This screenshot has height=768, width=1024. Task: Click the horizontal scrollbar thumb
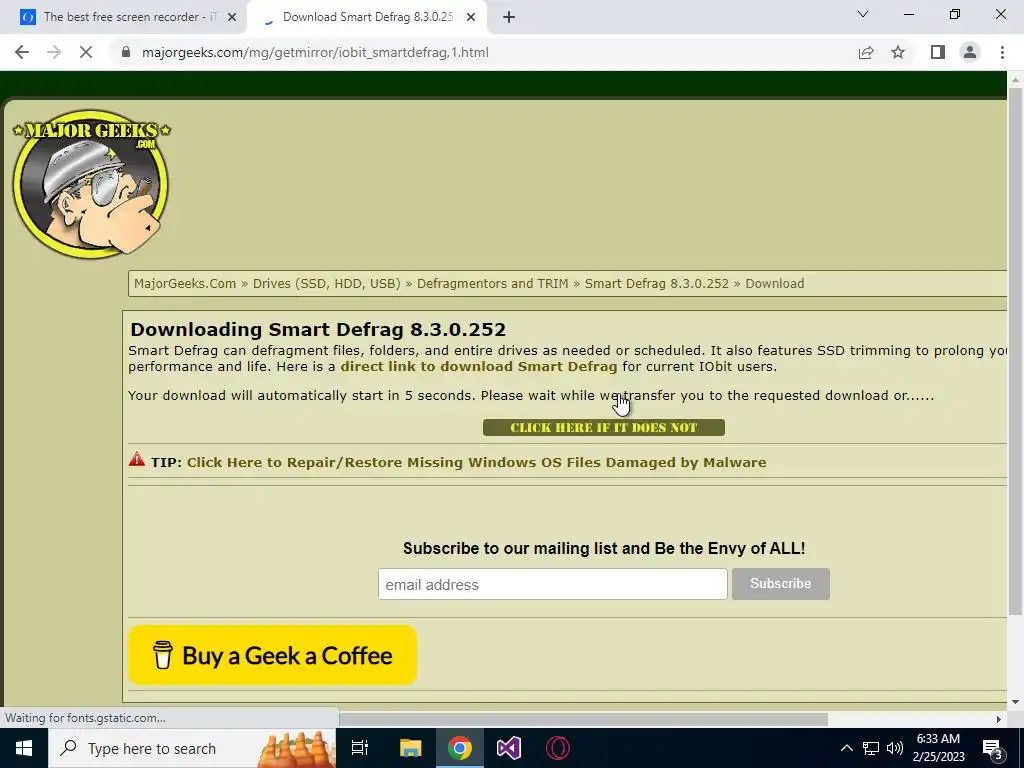[583, 719]
